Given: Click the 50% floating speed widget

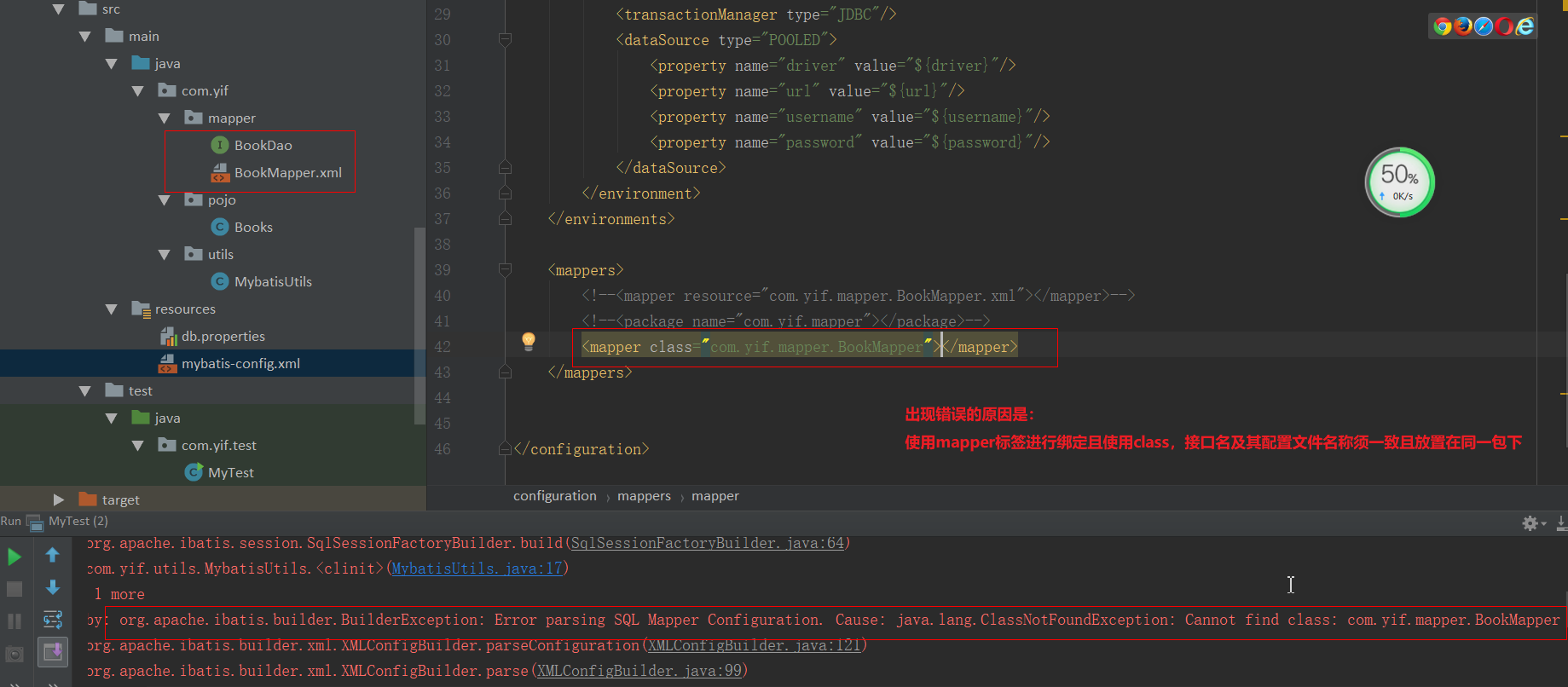Looking at the screenshot, I should [x=1400, y=182].
